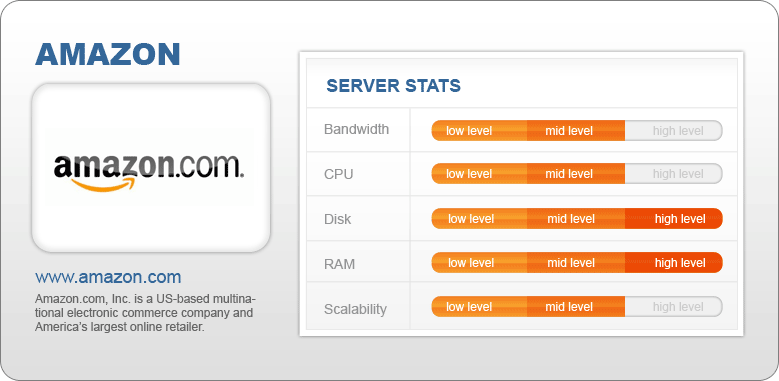Click the Disk row label
Image resolution: width=779 pixels, height=381 pixels.
[337, 219]
